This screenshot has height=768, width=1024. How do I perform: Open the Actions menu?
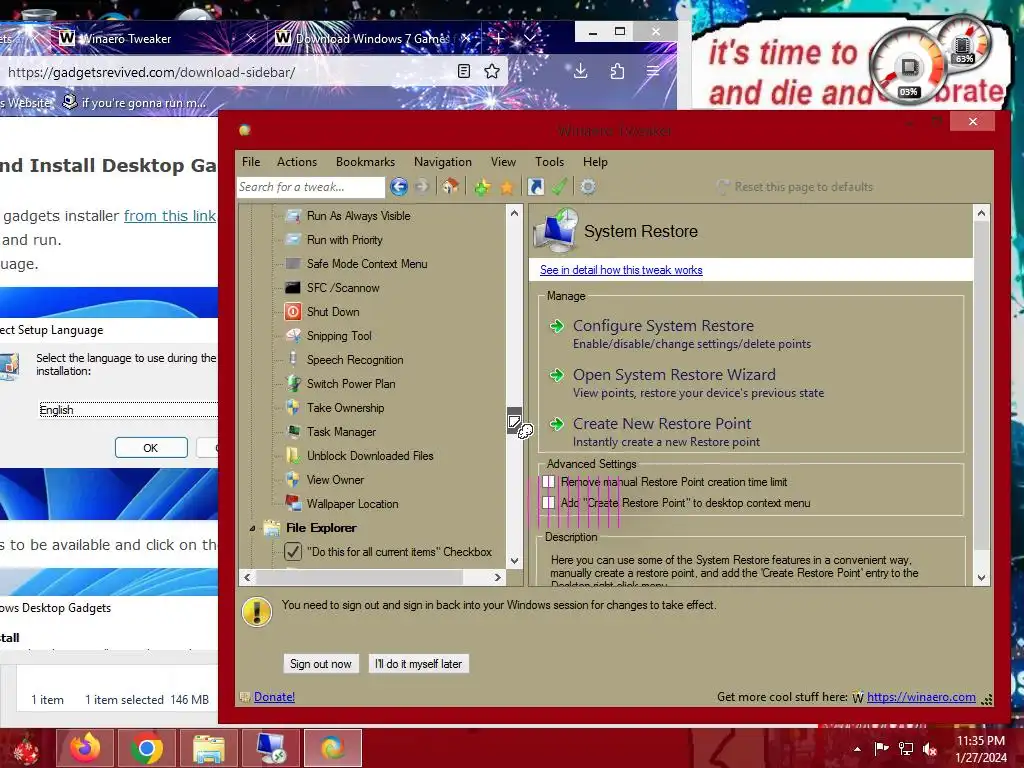tap(296, 162)
